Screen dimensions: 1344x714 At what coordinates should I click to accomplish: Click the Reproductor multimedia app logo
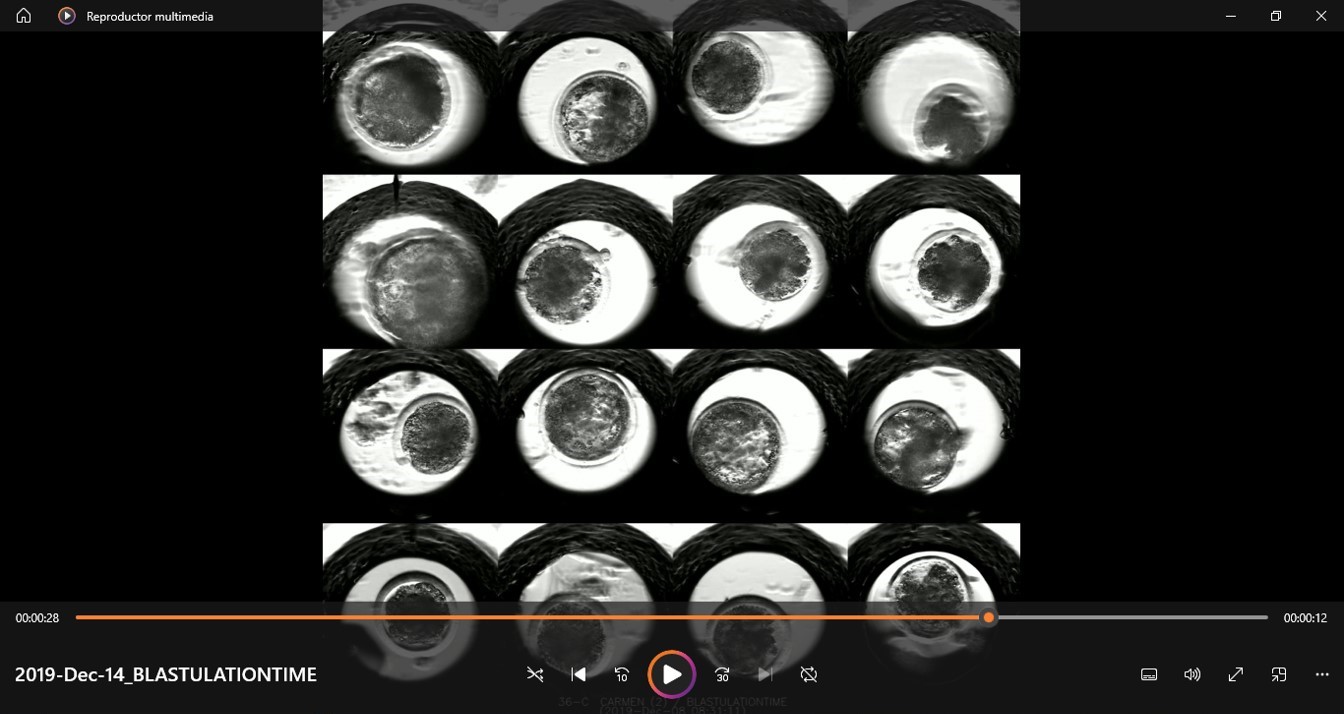click(67, 16)
